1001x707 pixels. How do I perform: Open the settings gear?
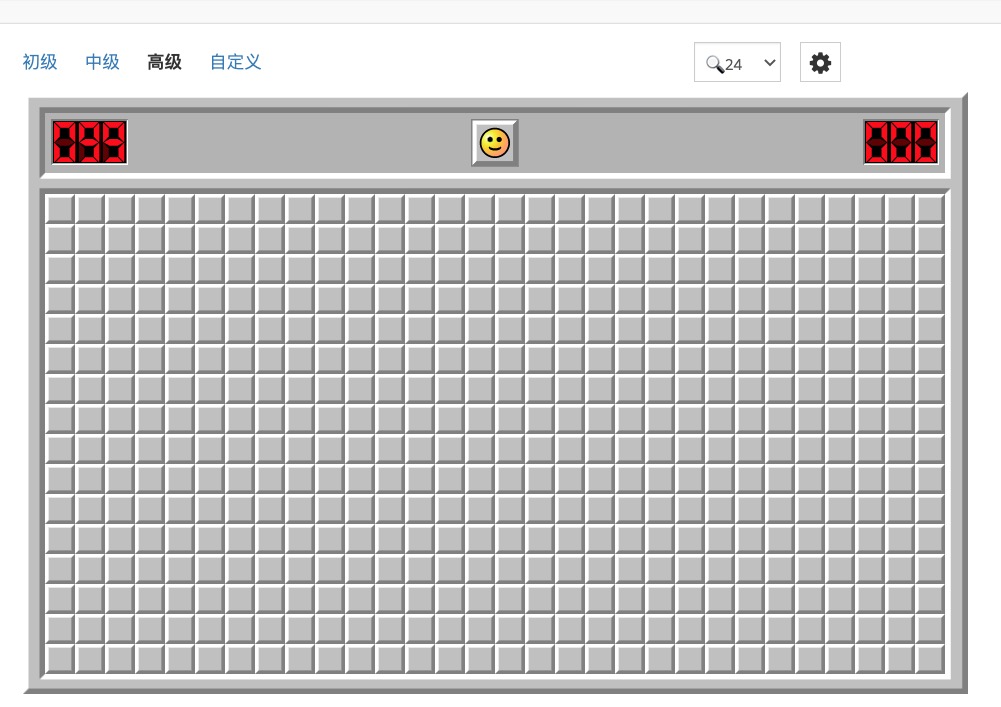(820, 63)
